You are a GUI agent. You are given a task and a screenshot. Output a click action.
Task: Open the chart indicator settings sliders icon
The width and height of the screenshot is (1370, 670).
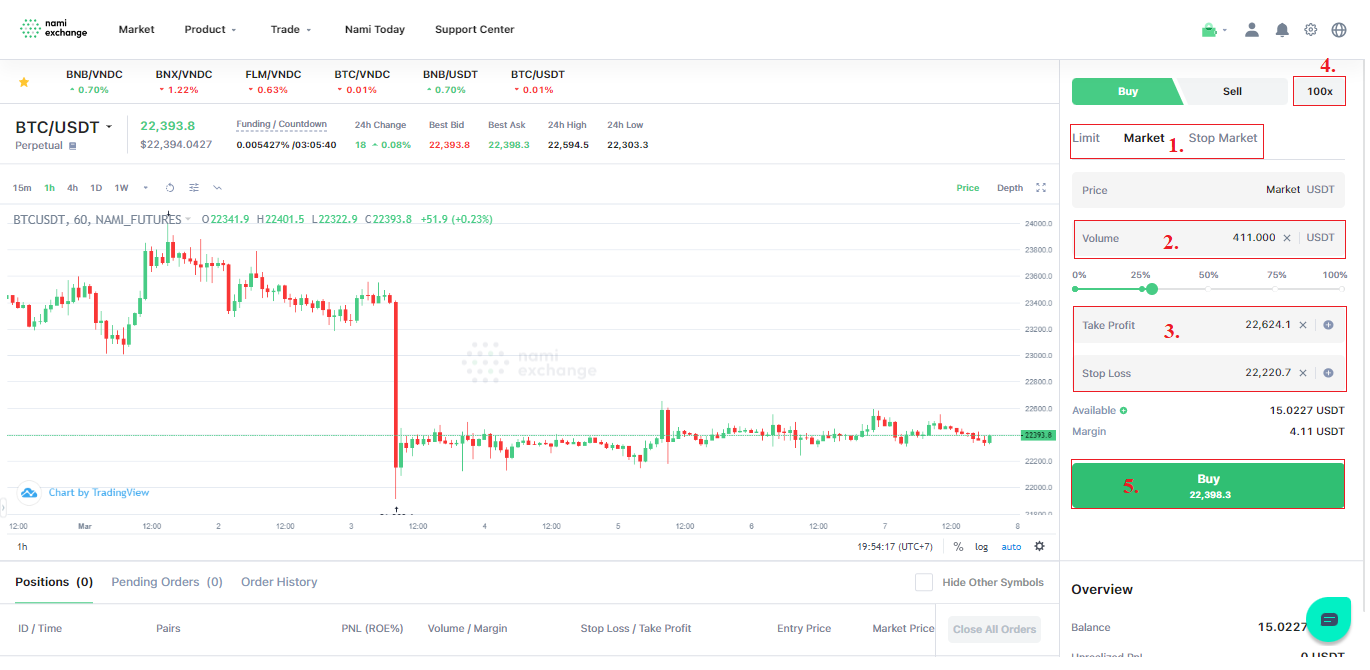coord(194,187)
